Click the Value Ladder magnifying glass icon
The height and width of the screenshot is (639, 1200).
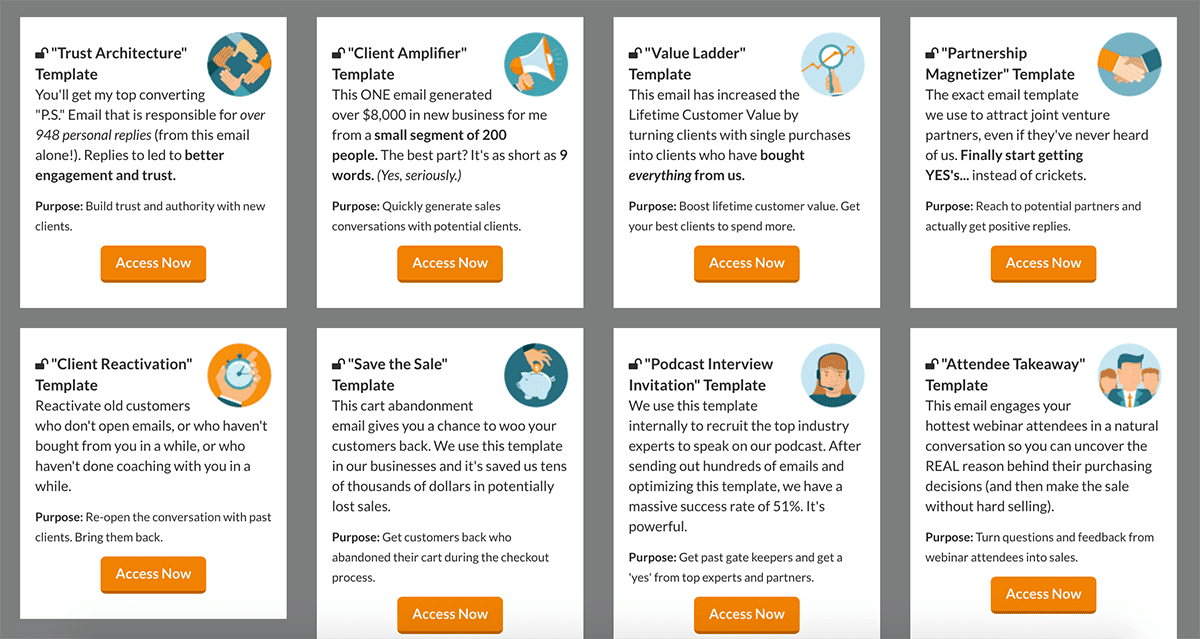pos(833,64)
